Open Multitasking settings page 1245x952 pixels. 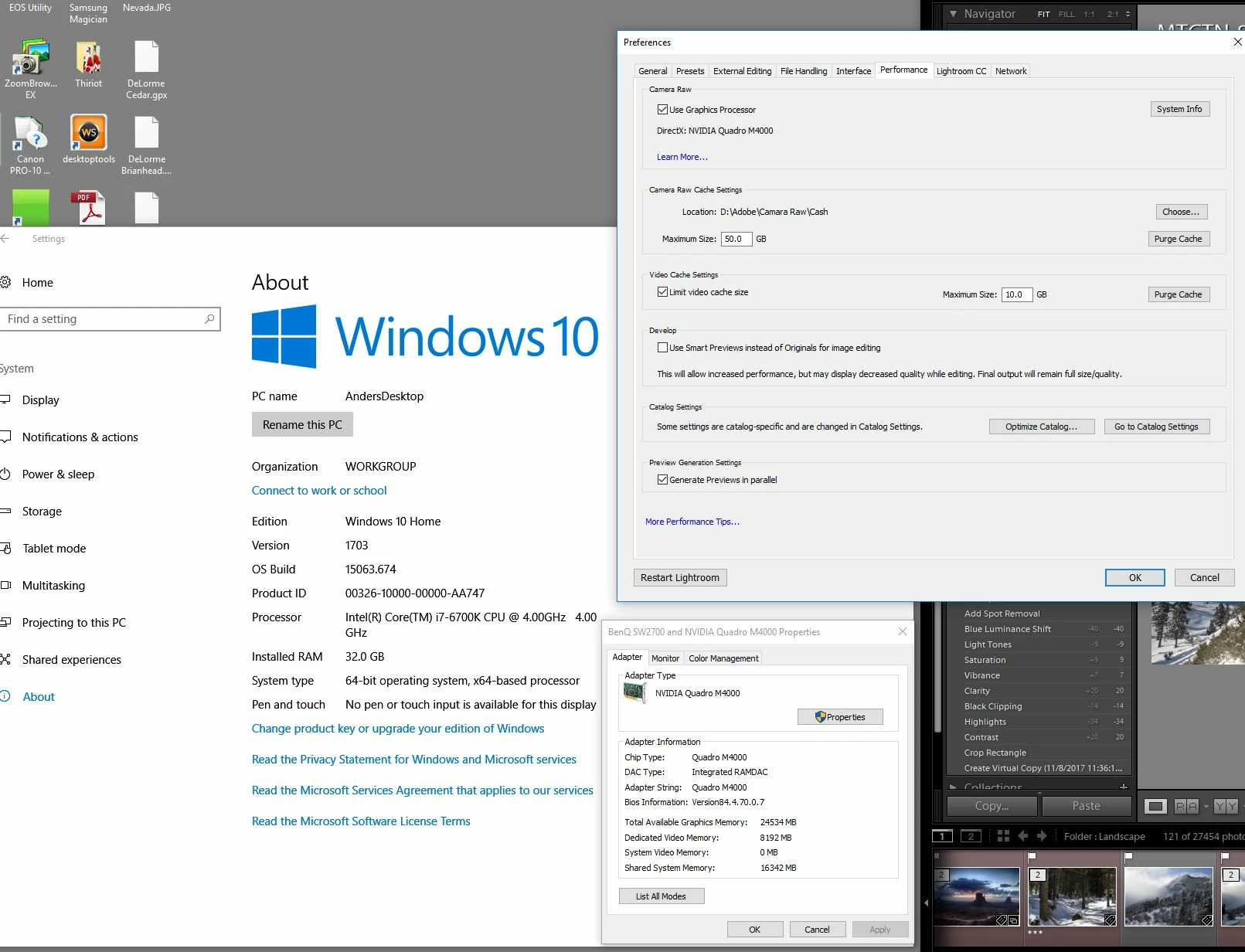(53, 586)
